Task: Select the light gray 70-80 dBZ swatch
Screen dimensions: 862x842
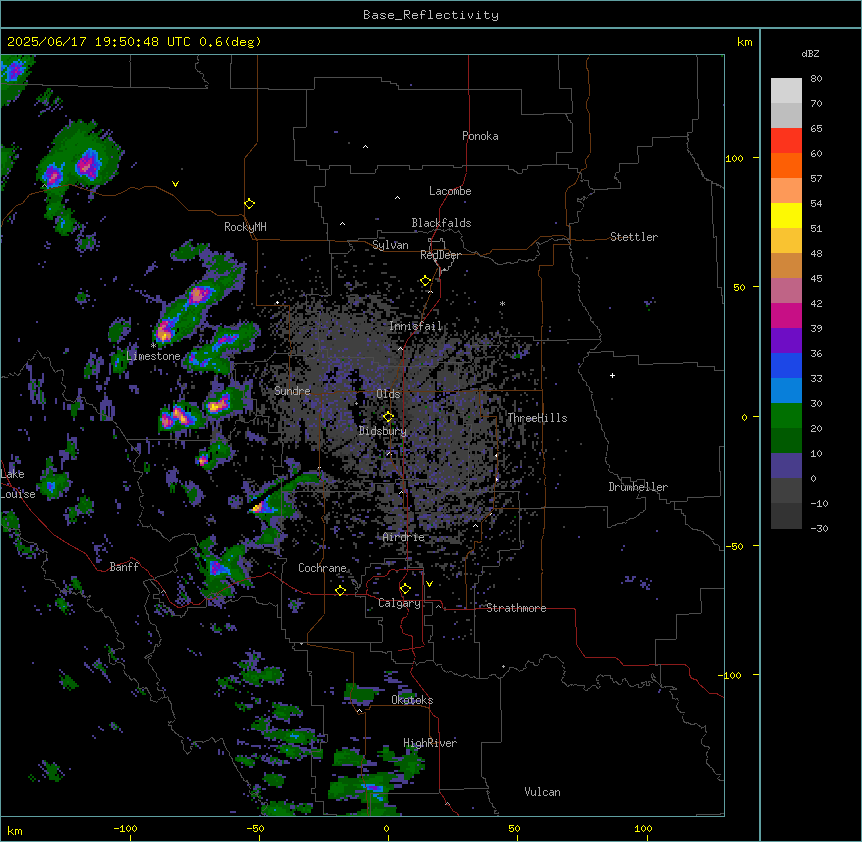Action: tap(786, 91)
